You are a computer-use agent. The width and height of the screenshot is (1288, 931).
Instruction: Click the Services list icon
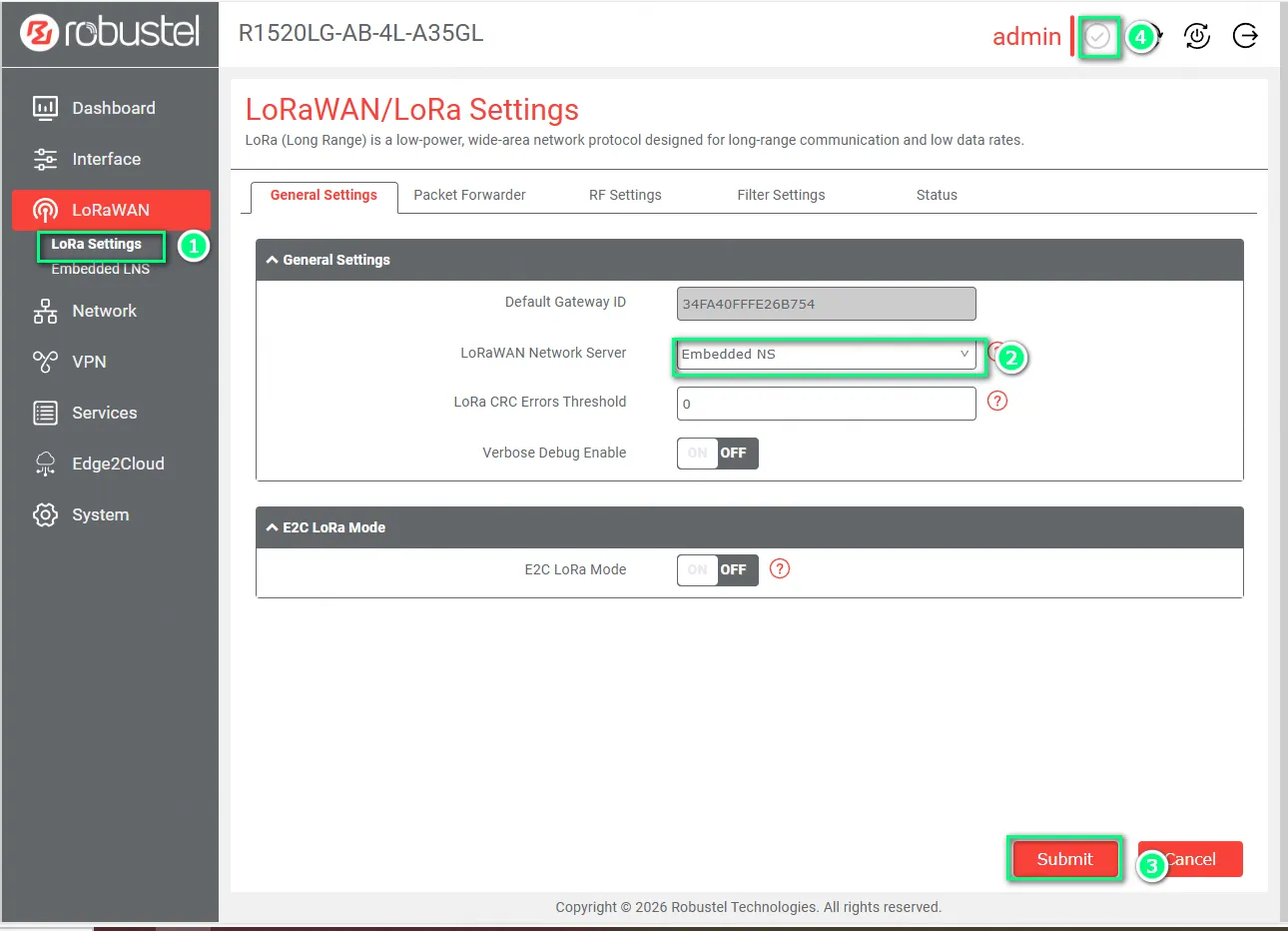pos(45,413)
